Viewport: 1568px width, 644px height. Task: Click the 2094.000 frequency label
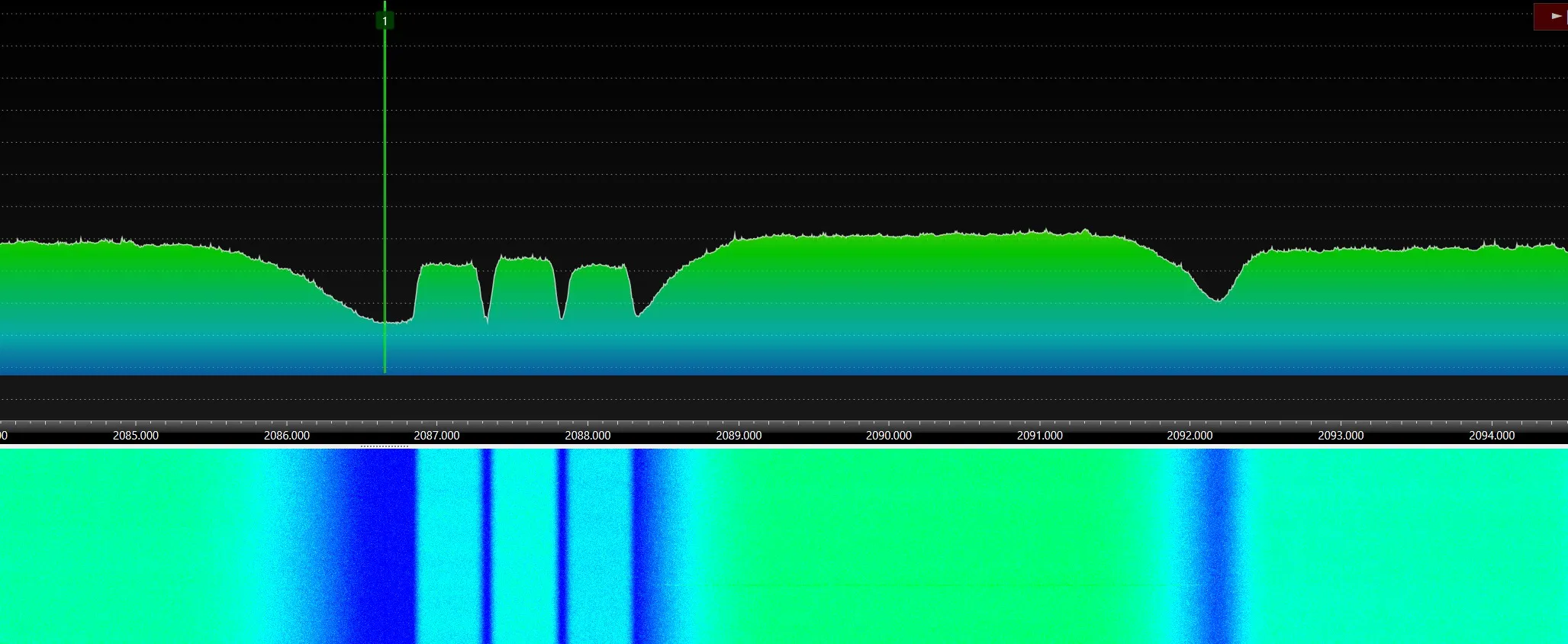click(1492, 436)
